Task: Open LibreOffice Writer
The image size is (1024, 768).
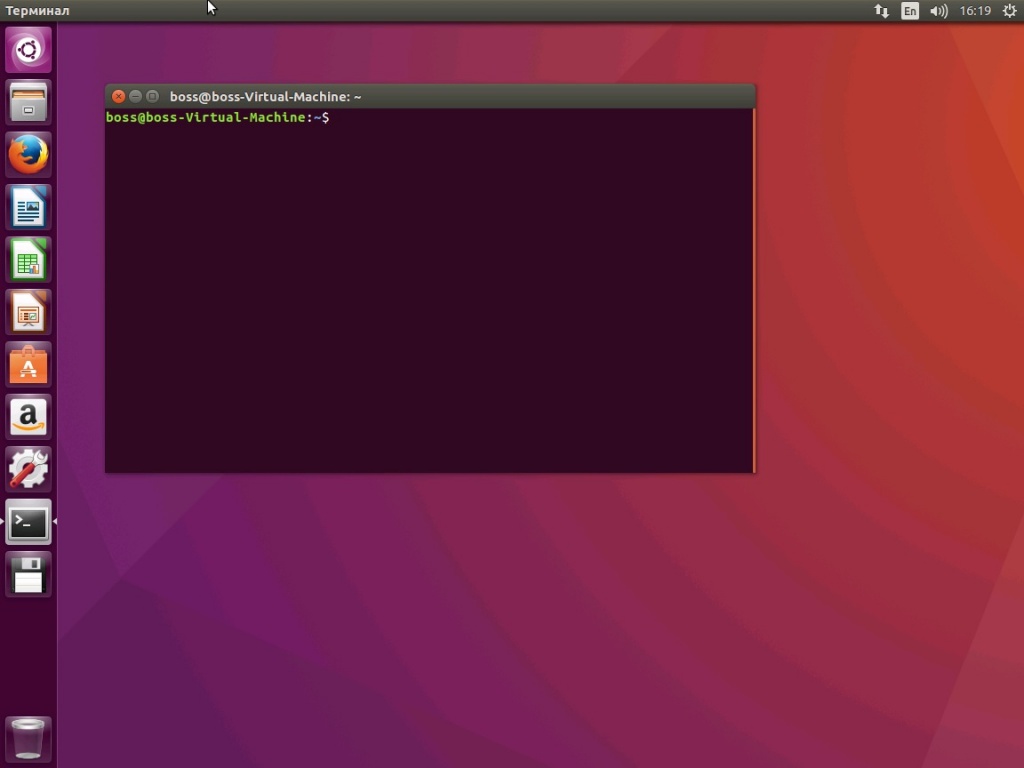Action: [28, 208]
